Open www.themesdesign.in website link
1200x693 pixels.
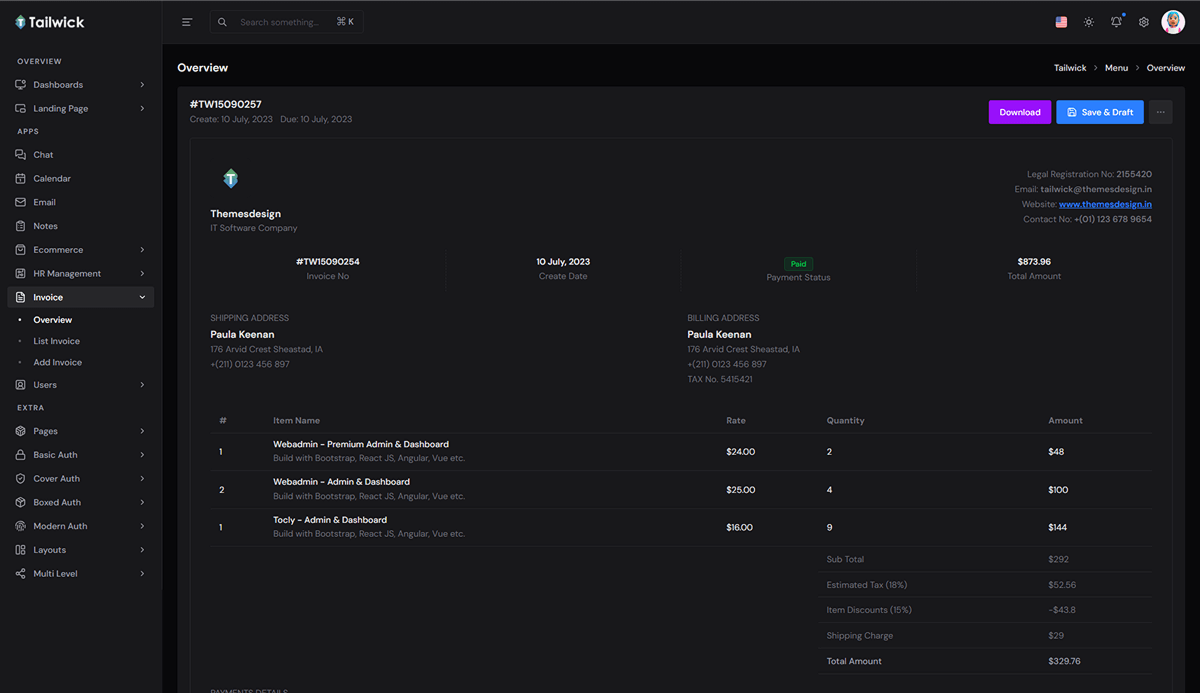pos(1105,204)
